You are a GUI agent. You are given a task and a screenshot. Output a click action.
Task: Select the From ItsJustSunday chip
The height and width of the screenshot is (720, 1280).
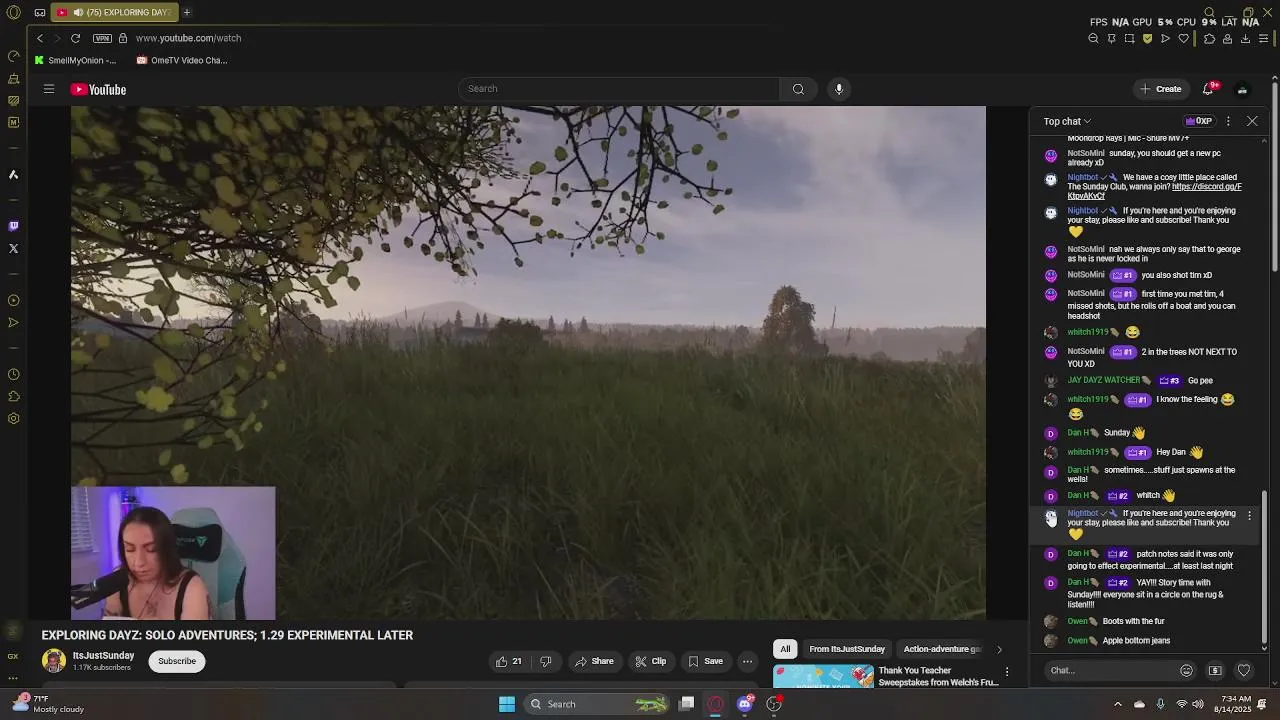(x=847, y=649)
